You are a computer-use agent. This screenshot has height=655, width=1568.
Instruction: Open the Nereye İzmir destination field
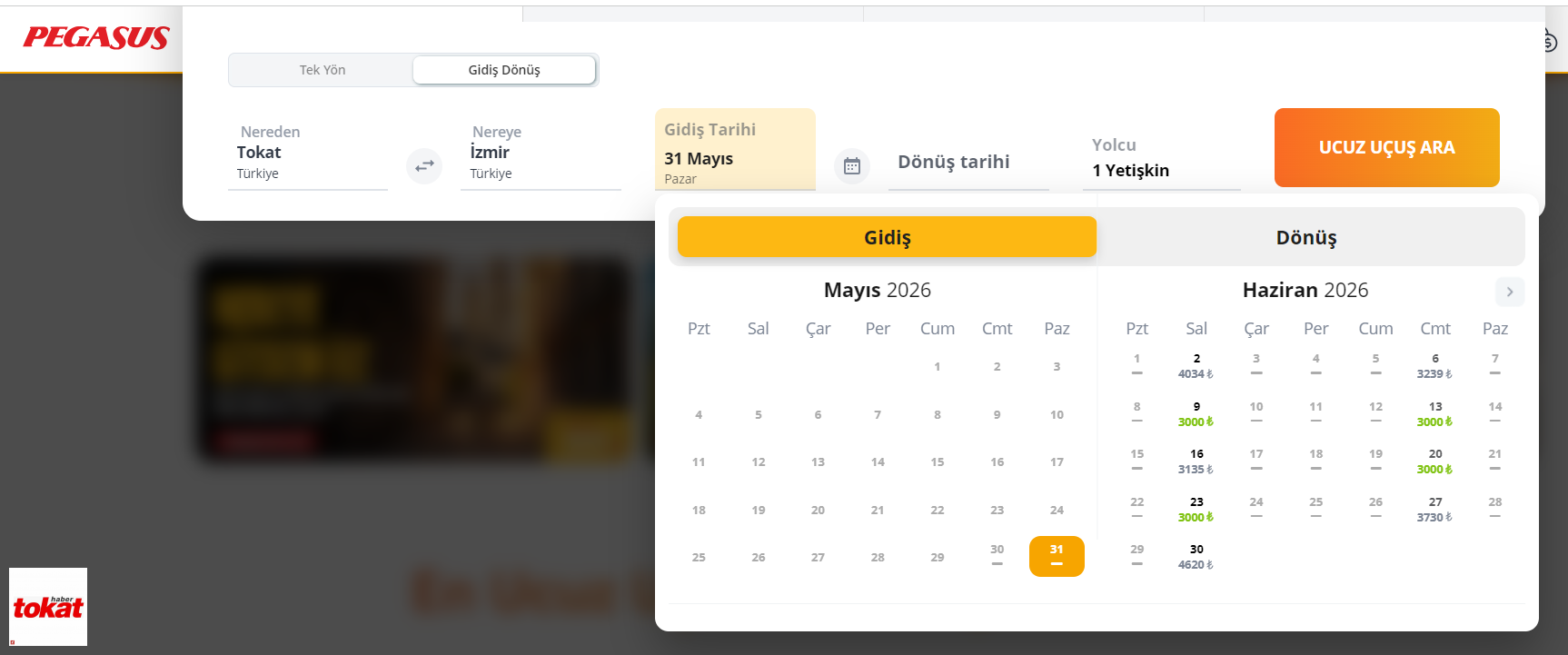(541, 153)
